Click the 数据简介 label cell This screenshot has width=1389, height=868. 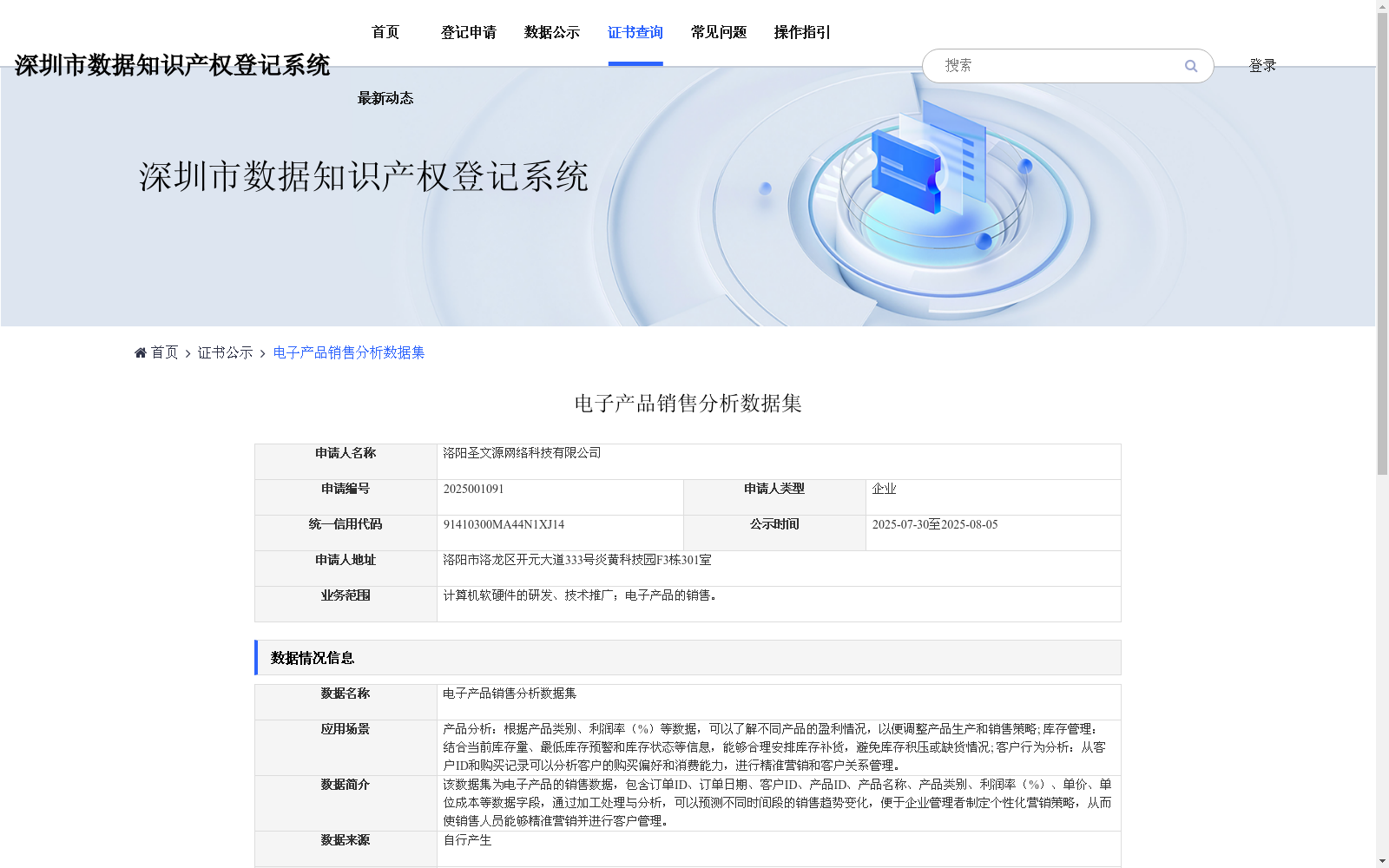pyautogui.click(x=346, y=803)
